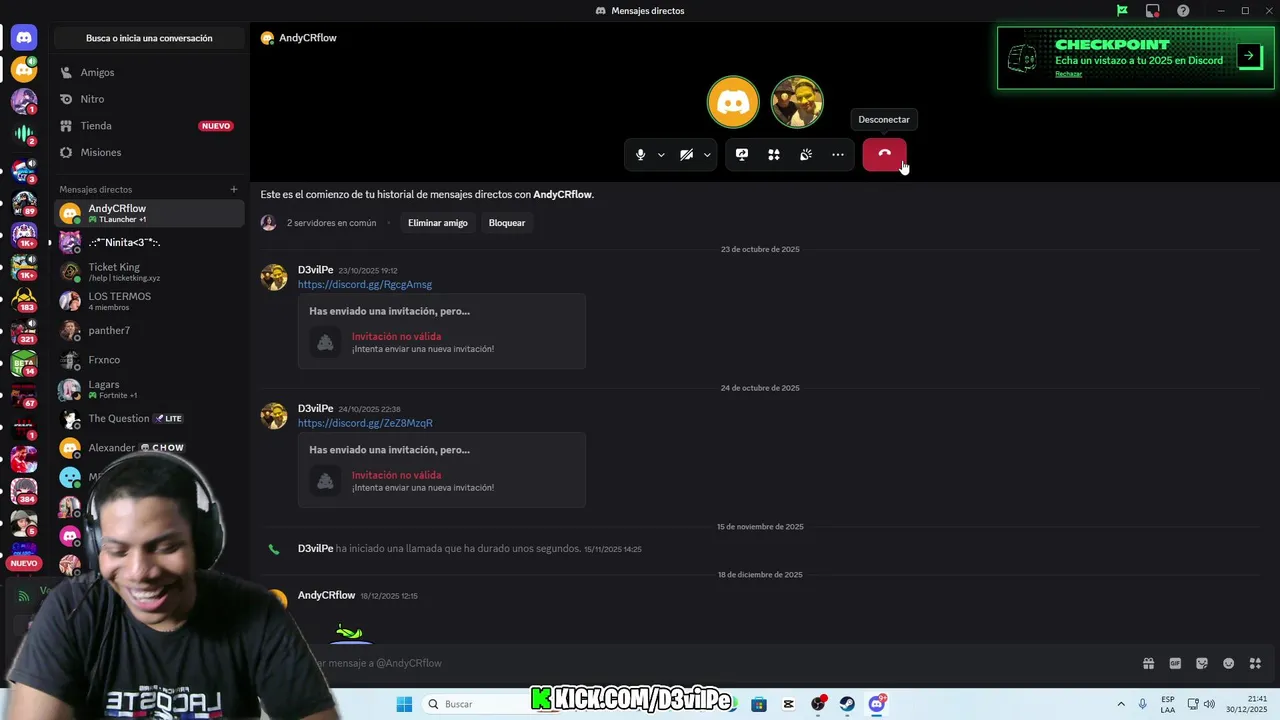
Task: Open BETA server with badge 14
Action: pos(24,363)
